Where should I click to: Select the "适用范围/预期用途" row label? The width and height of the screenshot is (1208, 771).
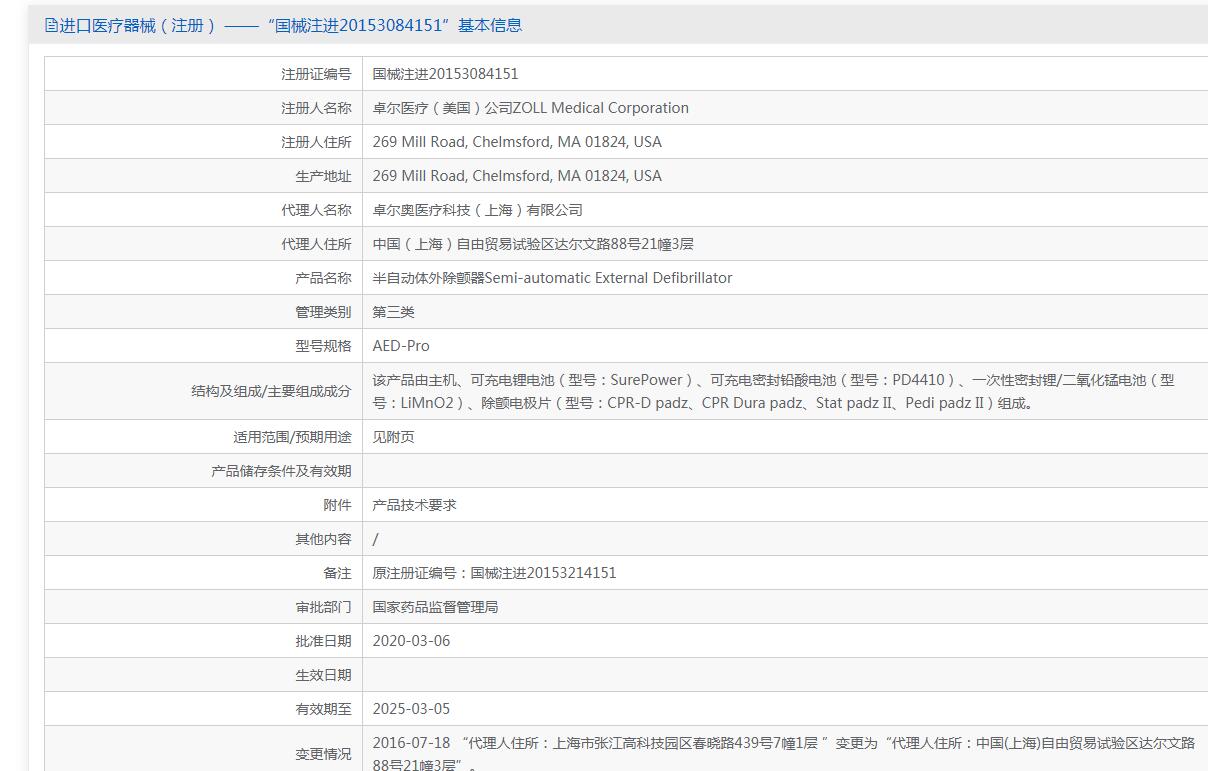pyautogui.click(x=292, y=437)
